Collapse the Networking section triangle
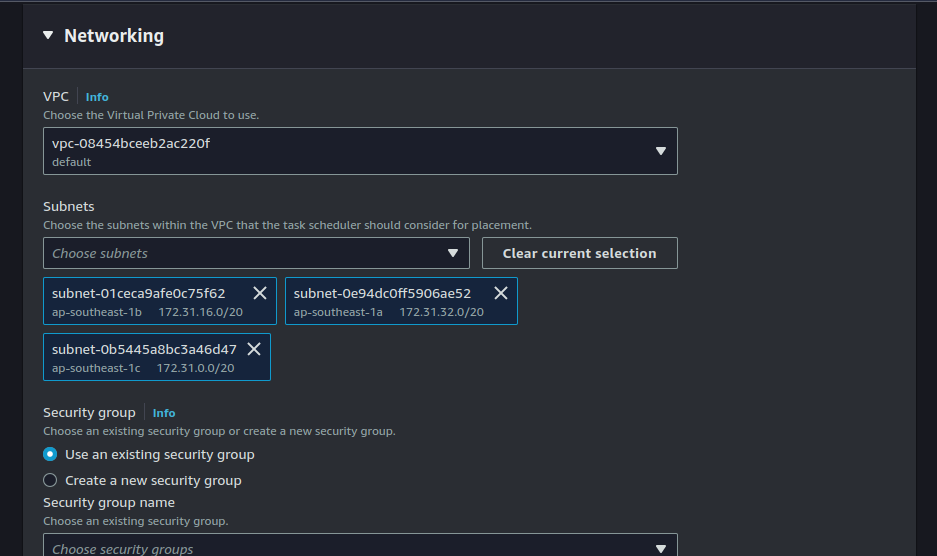 tap(48, 35)
